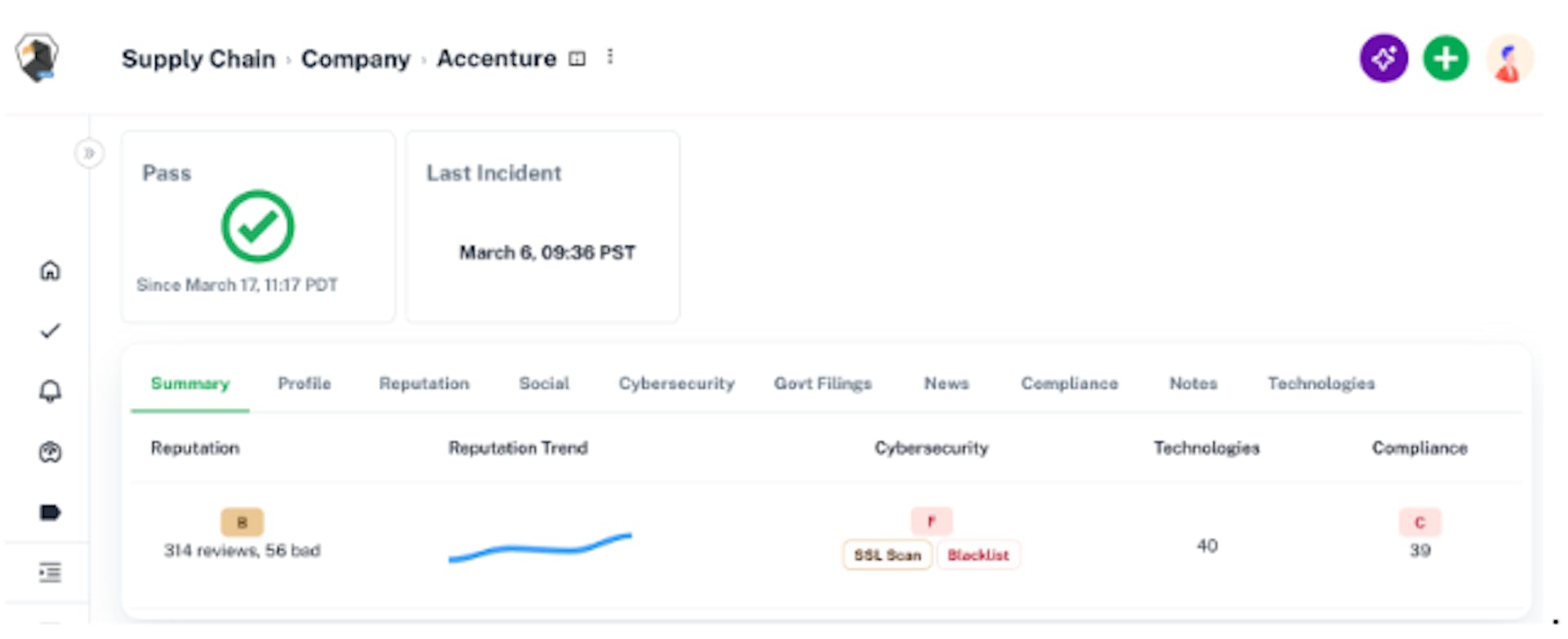
Task: Click the SSL Scan tag
Action: coord(887,555)
